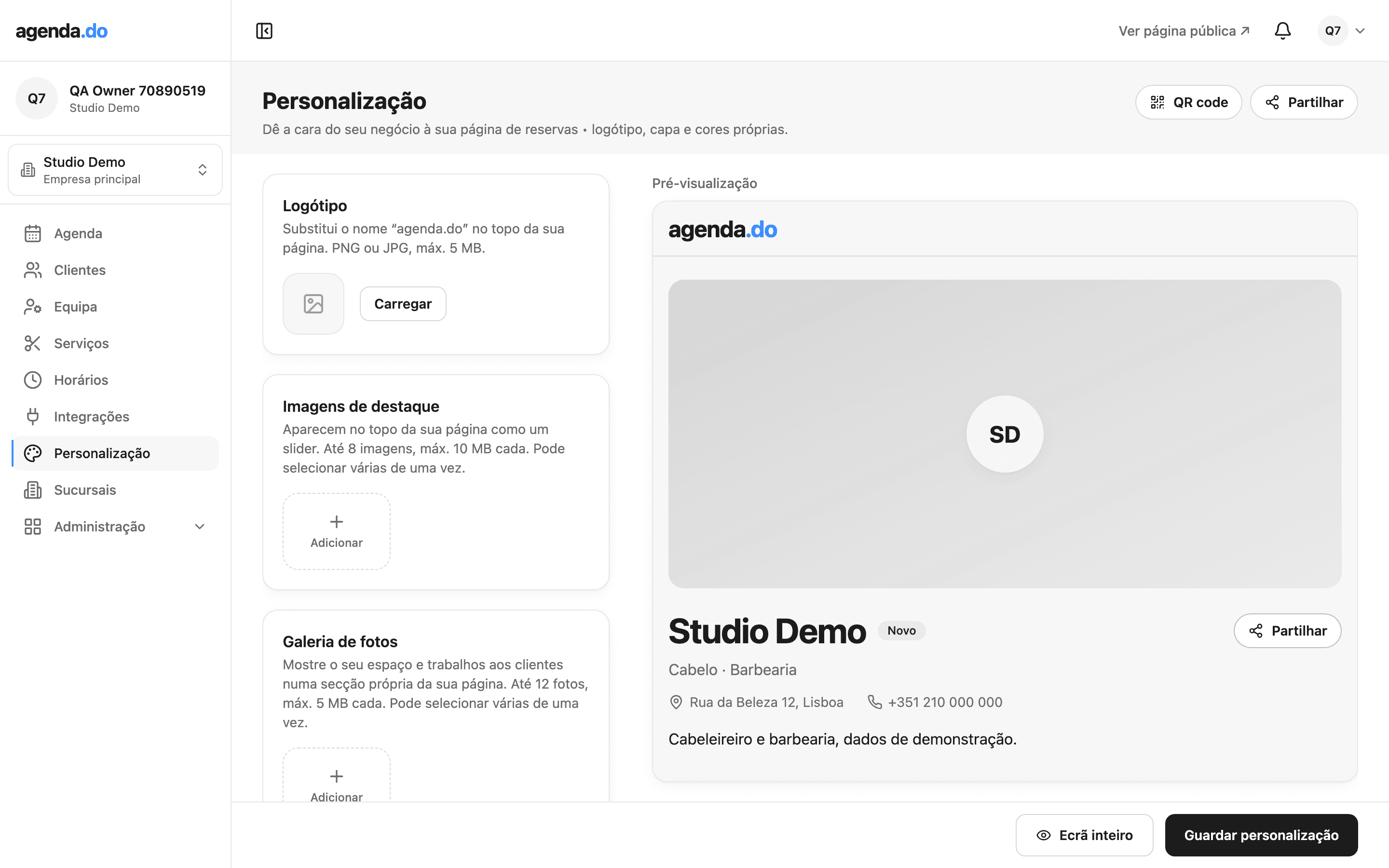Click the Studio Demo preview title

767,631
